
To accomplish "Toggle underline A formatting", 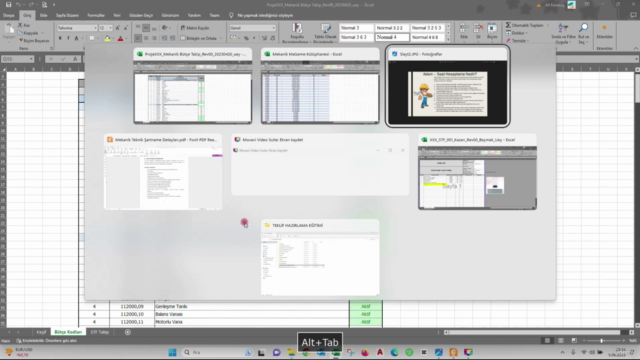I will (x=76, y=38).
